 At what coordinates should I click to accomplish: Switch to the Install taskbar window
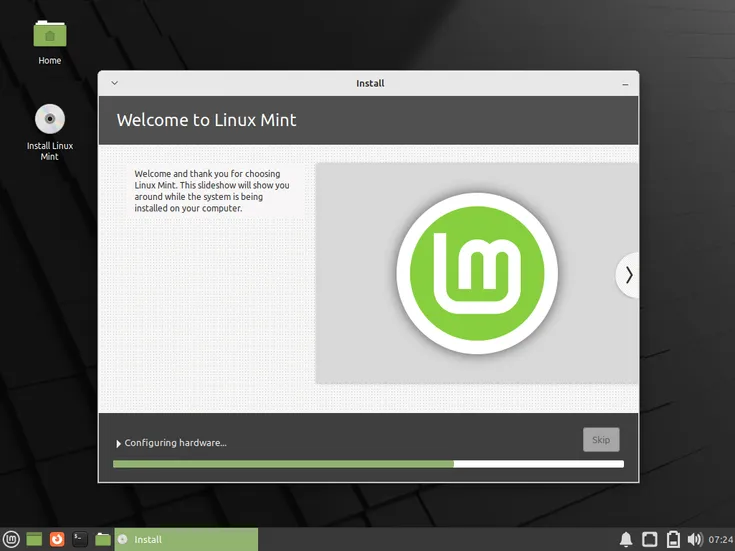point(186,539)
